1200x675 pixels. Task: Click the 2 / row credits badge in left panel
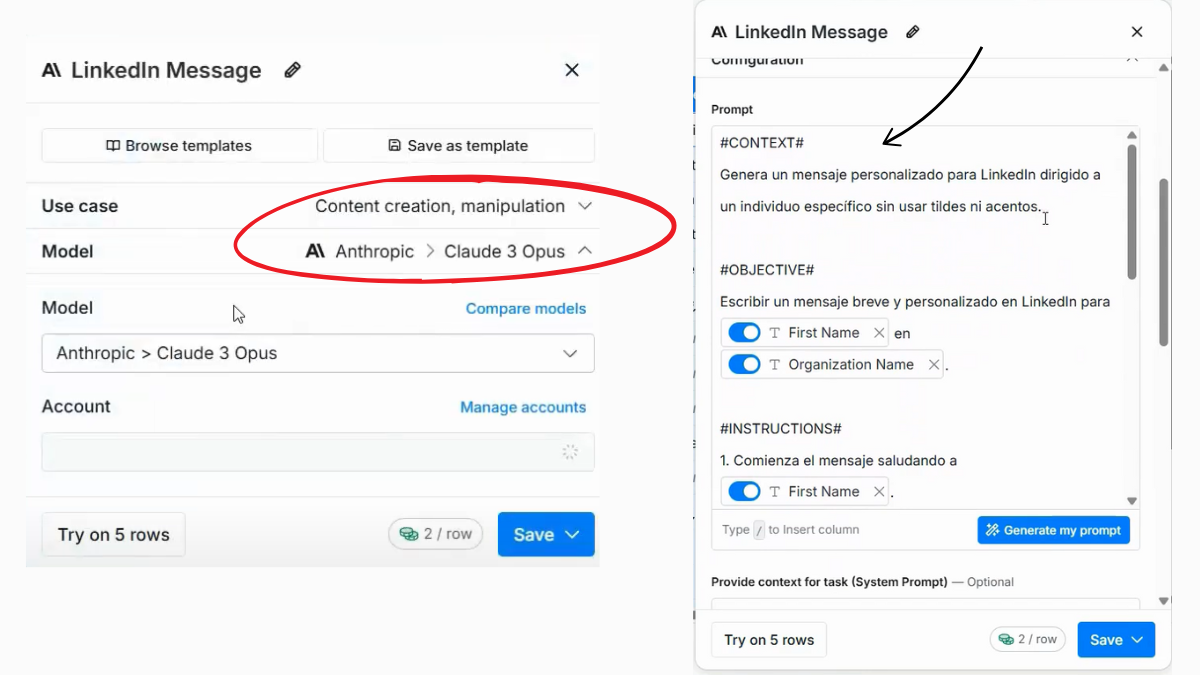(436, 534)
